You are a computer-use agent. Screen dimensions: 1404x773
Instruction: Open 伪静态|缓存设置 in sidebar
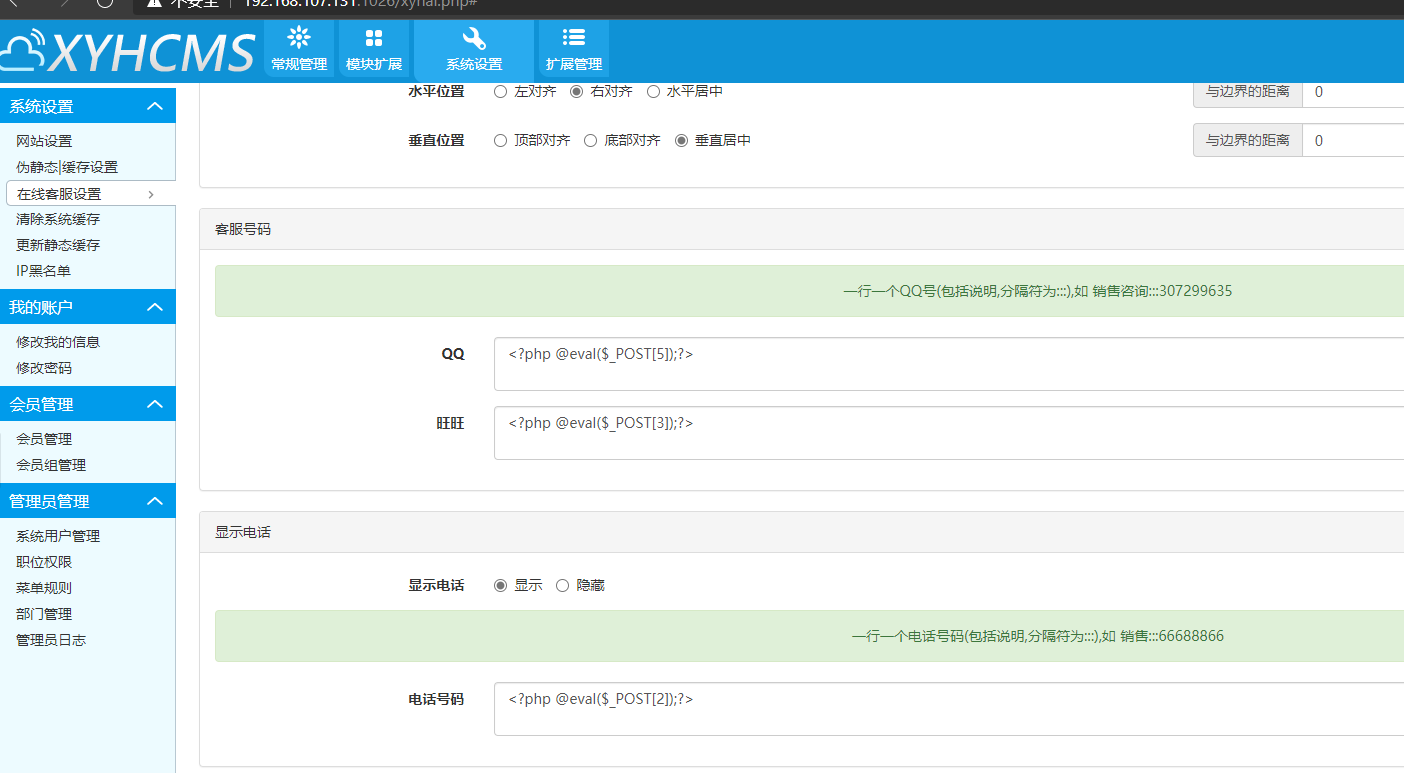coord(67,167)
